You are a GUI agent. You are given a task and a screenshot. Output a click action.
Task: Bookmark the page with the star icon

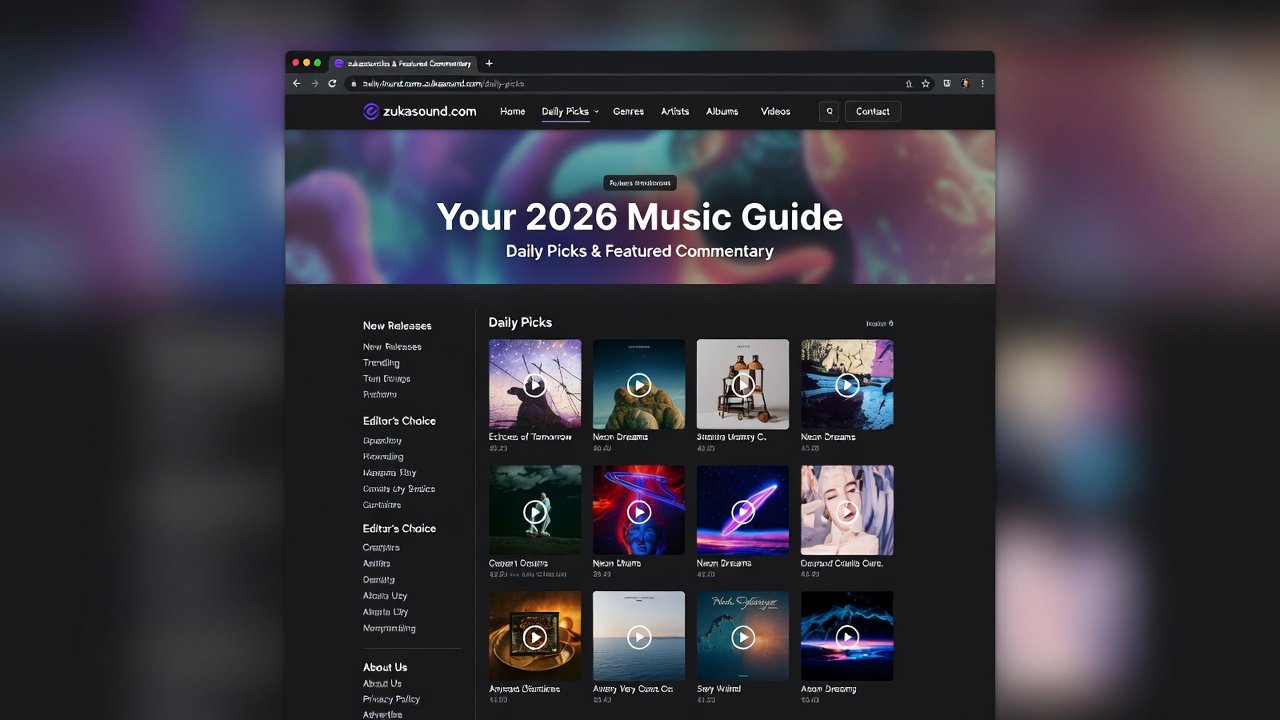pyautogui.click(x=925, y=84)
